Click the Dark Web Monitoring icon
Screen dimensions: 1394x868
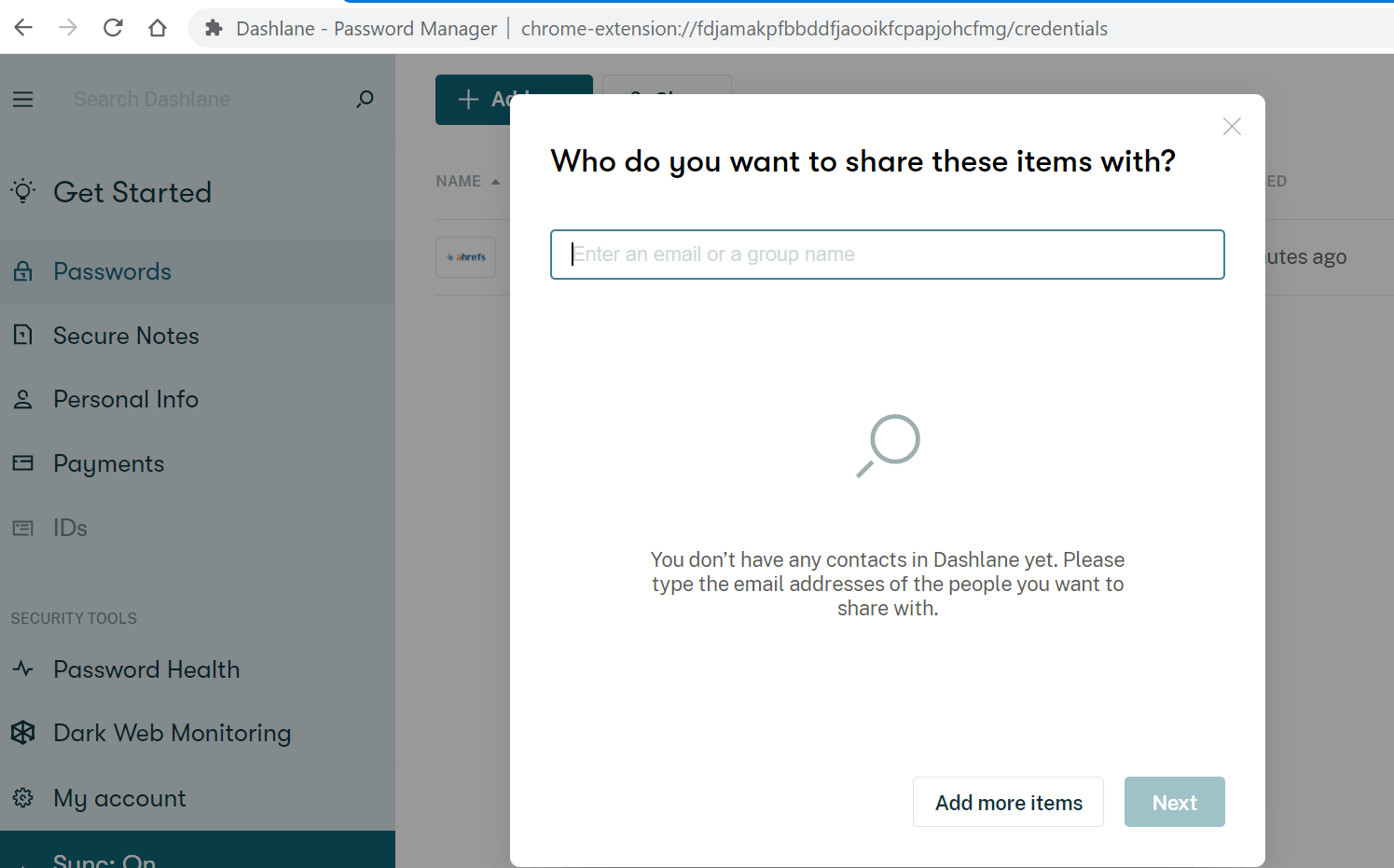point(22,733)
